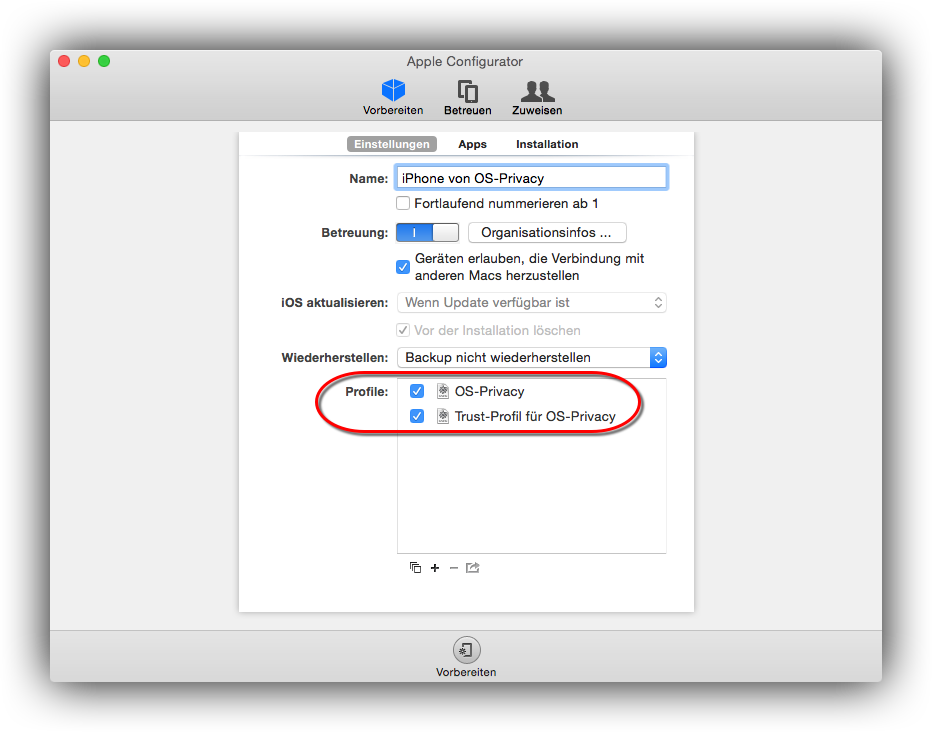Export profile with the share icon
Image resolution: width=932 pixels, height=732 pixels.
click(x=473, y=567)
